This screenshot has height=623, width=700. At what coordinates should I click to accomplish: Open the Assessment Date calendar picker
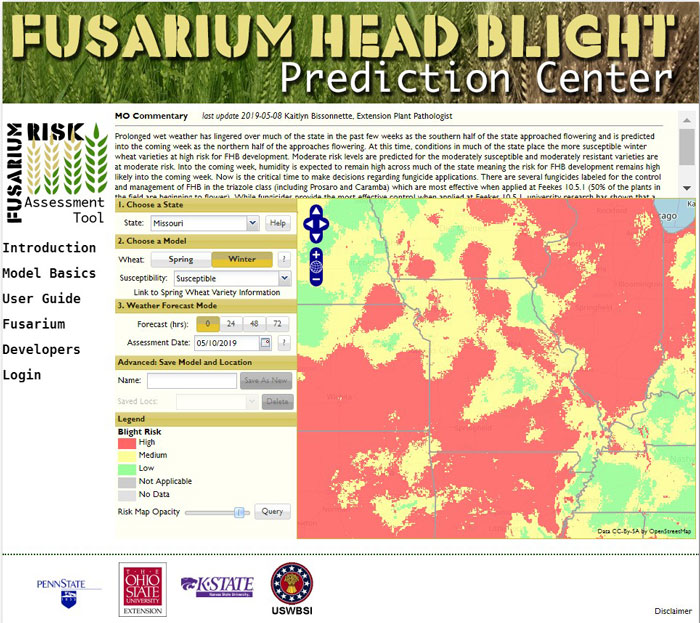tap(266, 343)
